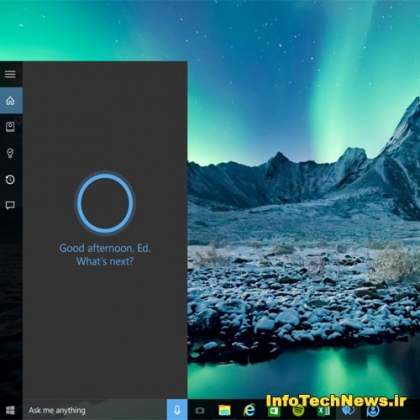This screenshot has height=420, width=420.
Task: Expand the Cortana hamburger menu
Action: click(10, 74)
